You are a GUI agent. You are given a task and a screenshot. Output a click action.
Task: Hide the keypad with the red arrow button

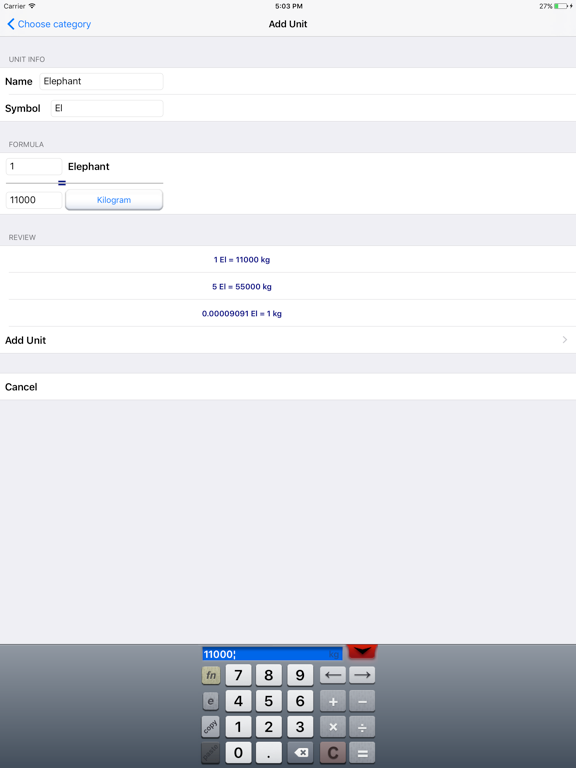(362, 652)
